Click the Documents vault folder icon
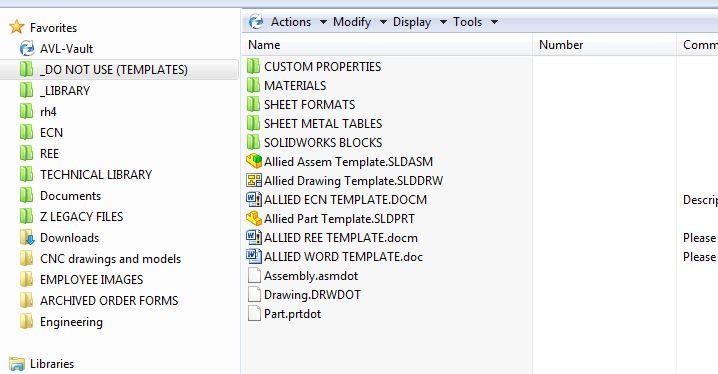The image size is (718, 374). click(26, 195)
